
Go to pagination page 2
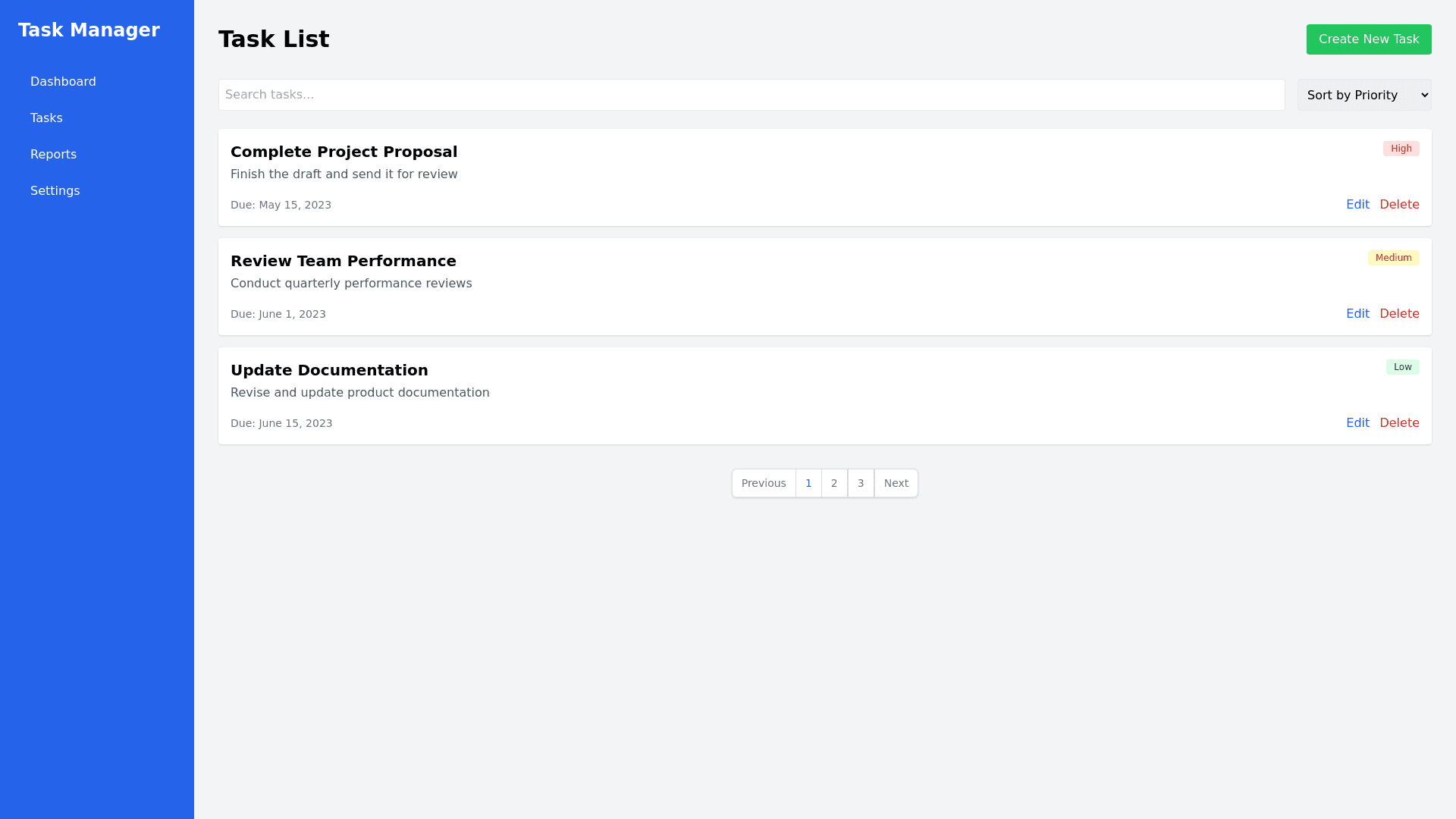click(834, 483)
